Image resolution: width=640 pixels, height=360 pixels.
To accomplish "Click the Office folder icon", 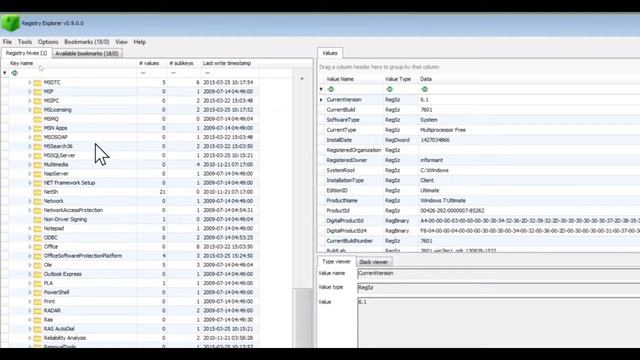I will click(38, 247).
